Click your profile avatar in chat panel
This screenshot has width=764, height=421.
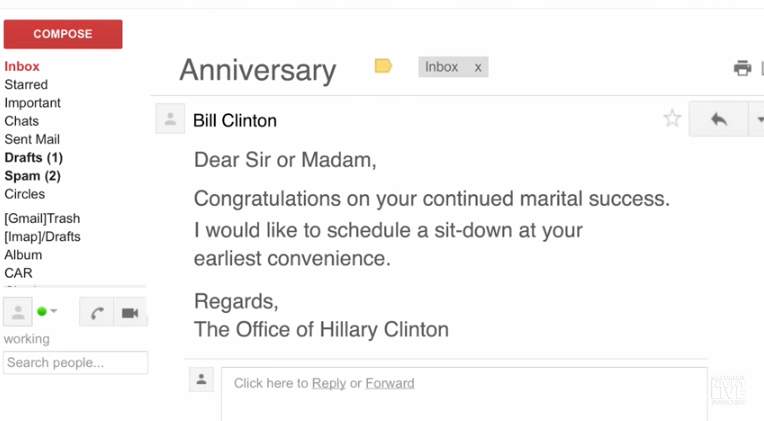[17, 312]
